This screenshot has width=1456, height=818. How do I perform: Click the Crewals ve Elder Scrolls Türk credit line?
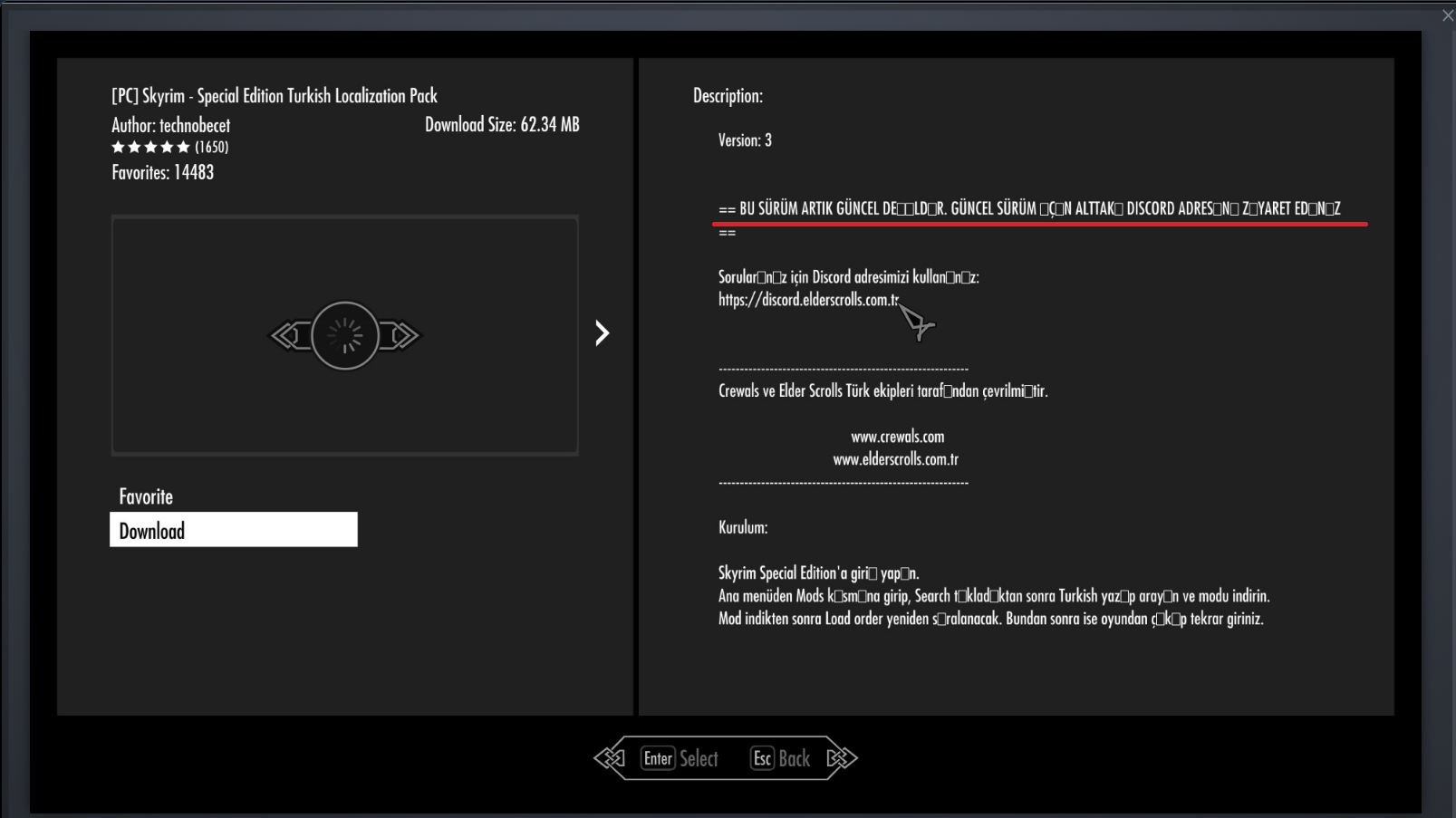[883, 391]
